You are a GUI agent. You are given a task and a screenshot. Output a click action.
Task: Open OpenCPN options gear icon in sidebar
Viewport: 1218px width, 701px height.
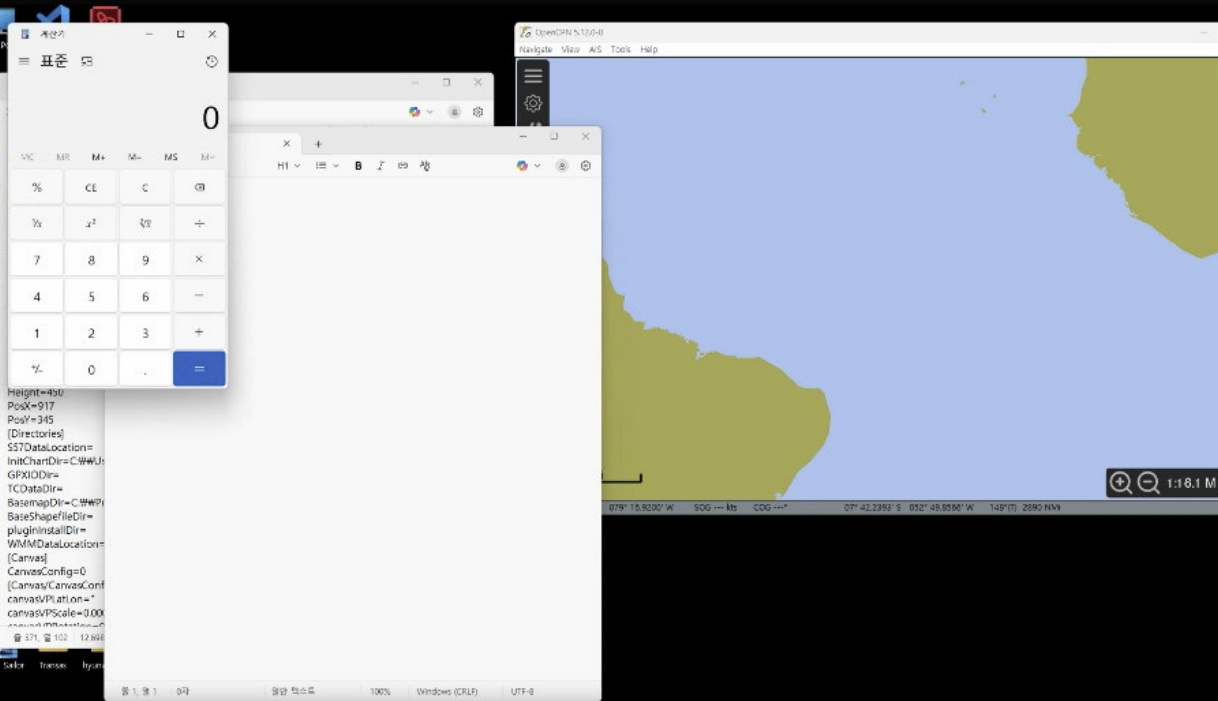click(x=533, y=103)
